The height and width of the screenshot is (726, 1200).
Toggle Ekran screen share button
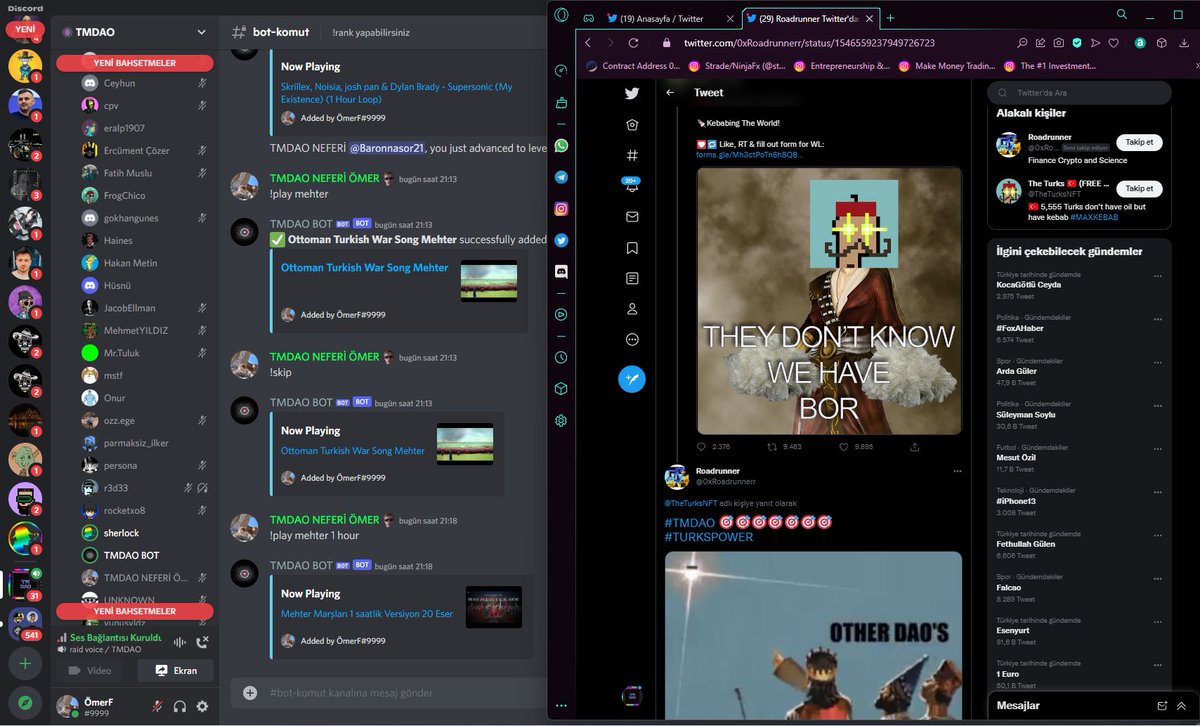tap(176, 671)
